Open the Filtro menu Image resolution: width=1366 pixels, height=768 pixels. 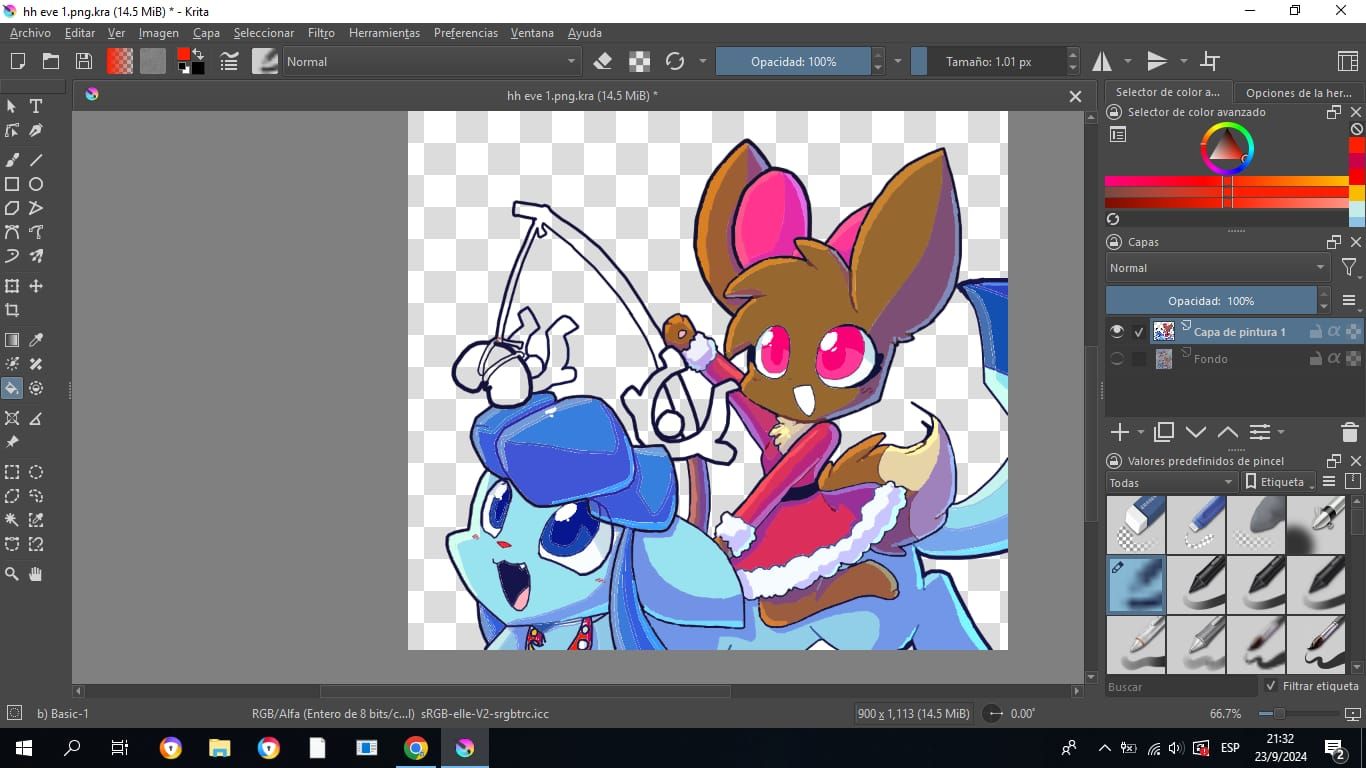321,33
